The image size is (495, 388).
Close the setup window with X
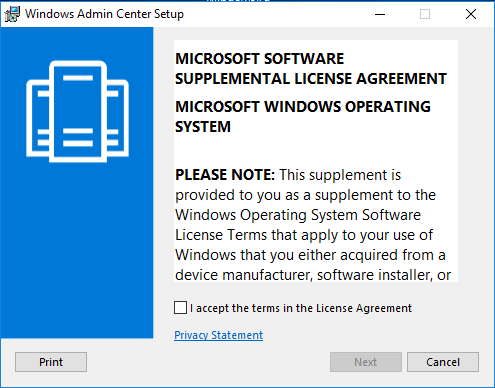471,14
